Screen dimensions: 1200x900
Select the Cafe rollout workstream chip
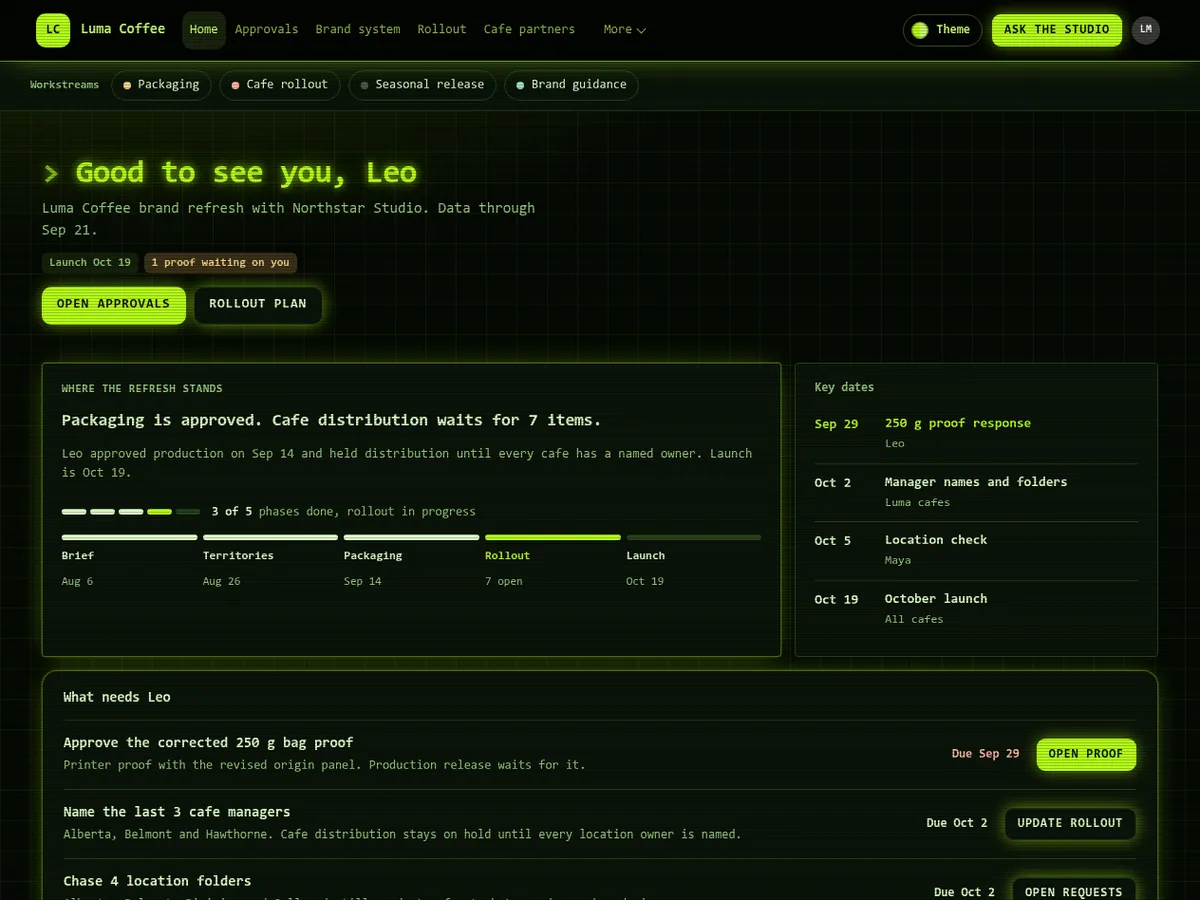pos(280,85)
